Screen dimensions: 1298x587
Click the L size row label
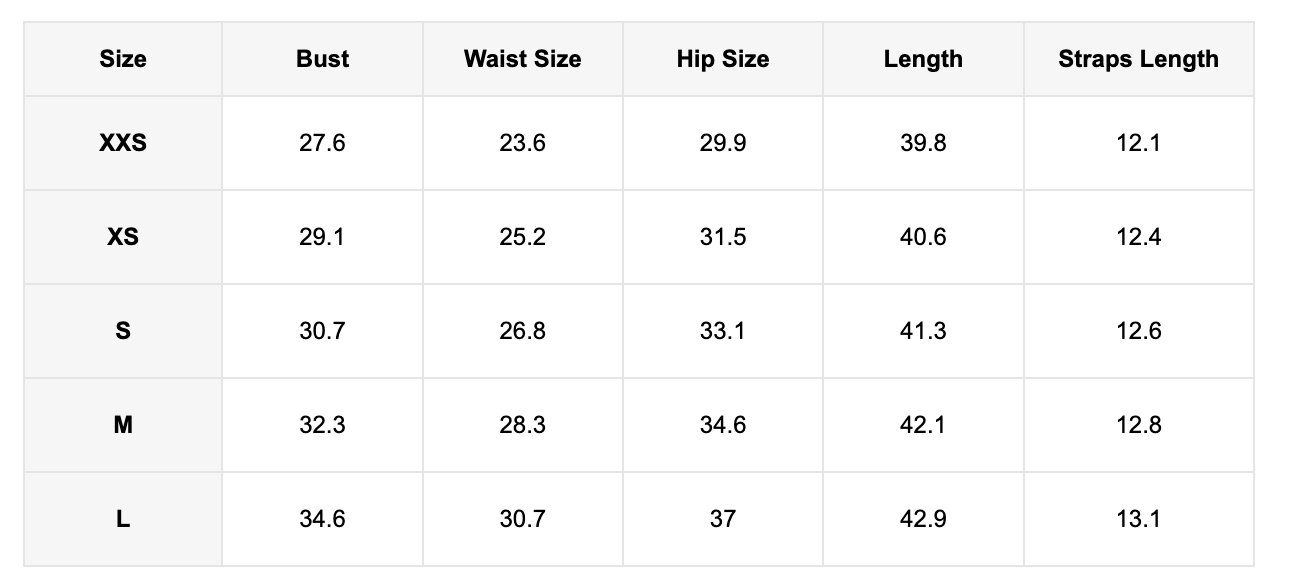coord(123,519)
